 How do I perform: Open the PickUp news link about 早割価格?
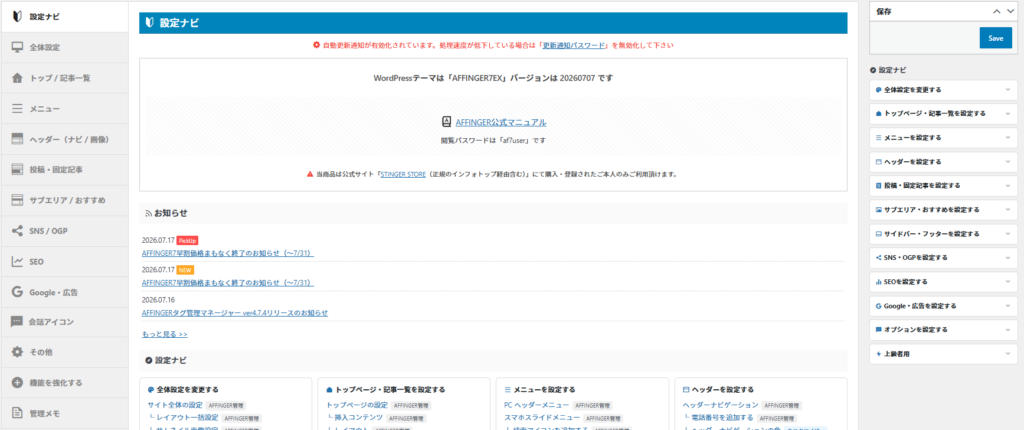[x=228, y=253]
